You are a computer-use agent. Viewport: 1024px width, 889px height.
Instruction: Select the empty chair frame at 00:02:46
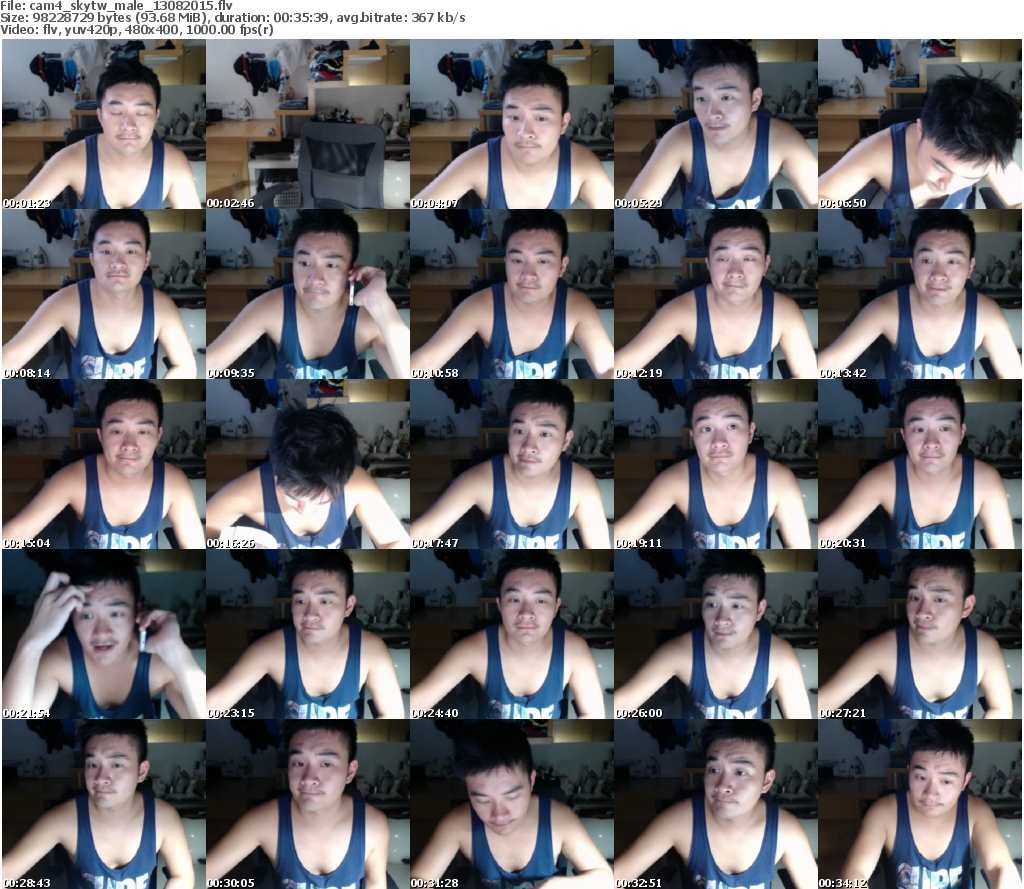point(308,124)
